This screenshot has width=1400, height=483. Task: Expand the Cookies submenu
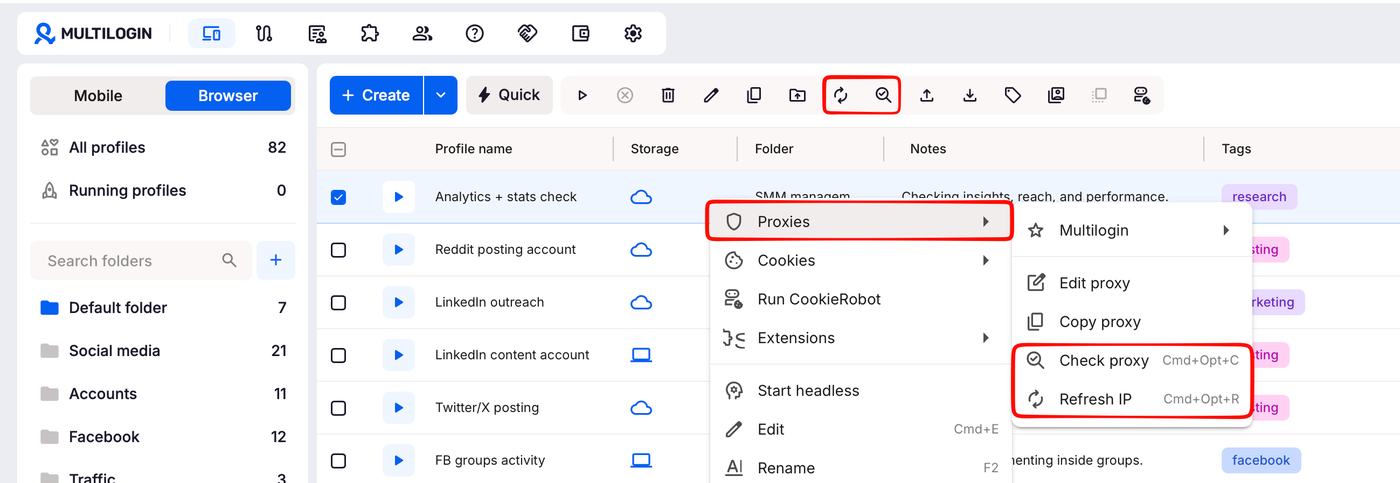coord(859,260)
